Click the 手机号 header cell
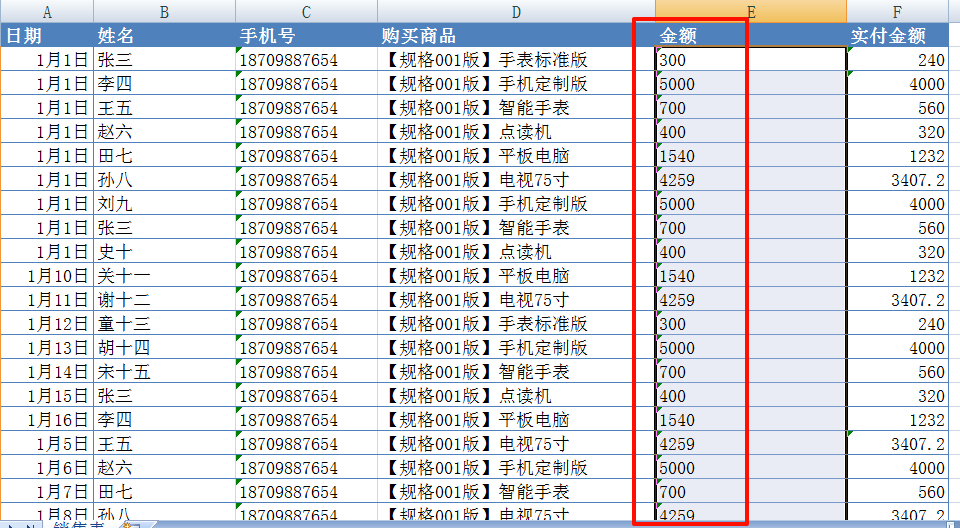This screenshot has width=960, height=528. coord(306,36)
